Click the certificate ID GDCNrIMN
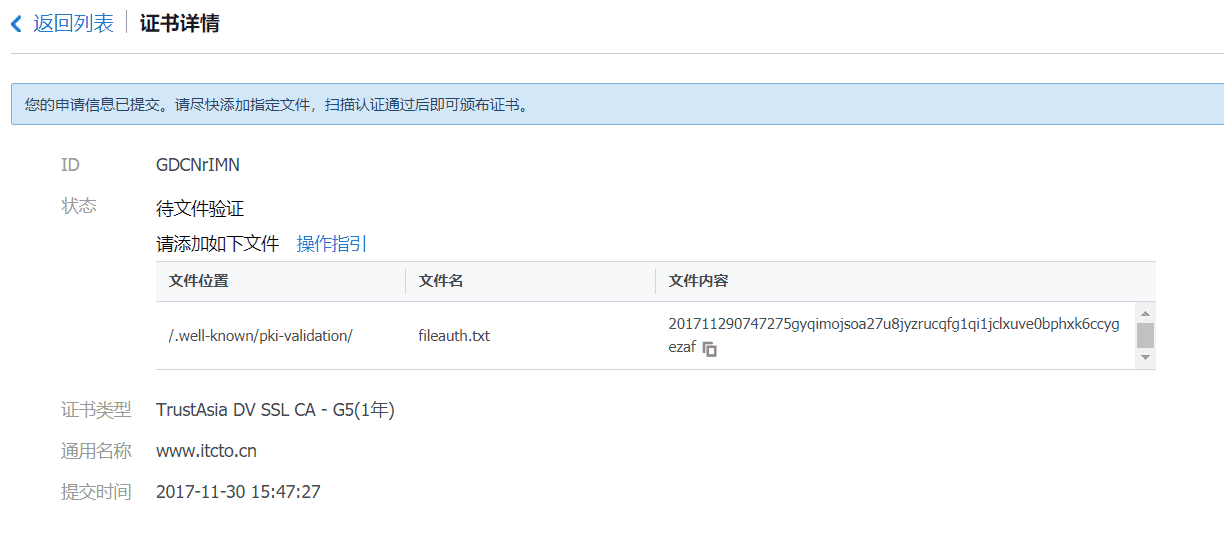The height and width of the screenshot is (548, 1224). click(x=198, y=165)
